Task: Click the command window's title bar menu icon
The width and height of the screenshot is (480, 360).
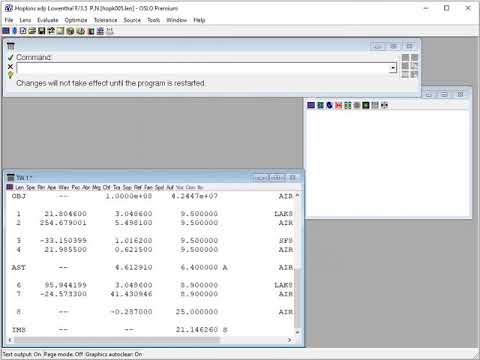Action: (11, 46)
